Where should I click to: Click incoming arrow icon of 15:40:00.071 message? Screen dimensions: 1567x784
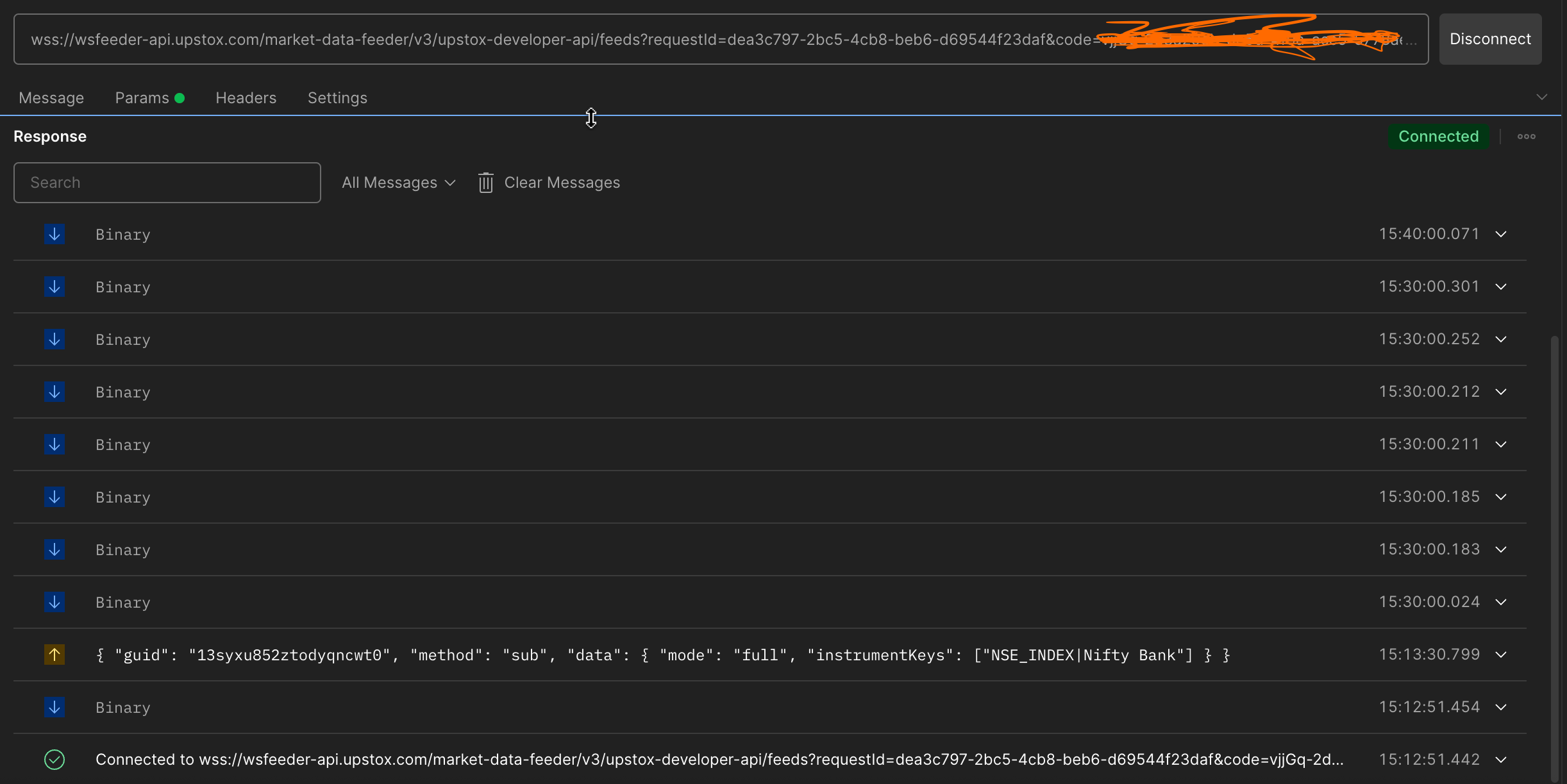54,234
